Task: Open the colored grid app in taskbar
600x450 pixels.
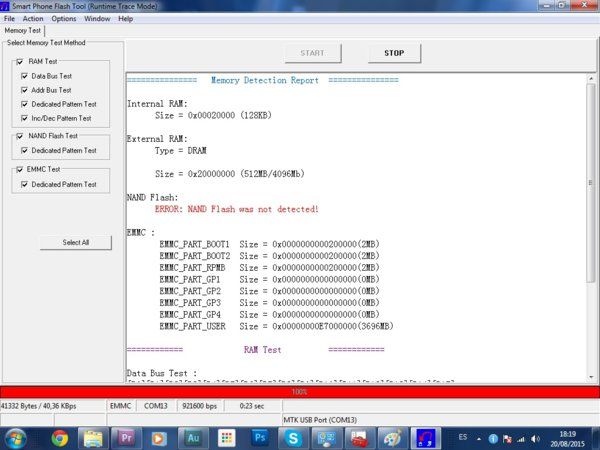Action: [227, 438]
